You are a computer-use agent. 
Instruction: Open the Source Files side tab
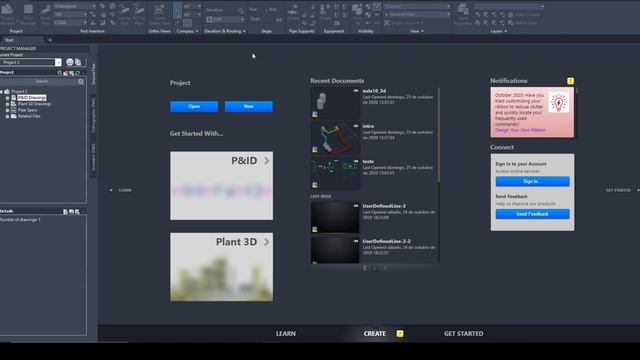pyautogui.click(x=93, y=73)
